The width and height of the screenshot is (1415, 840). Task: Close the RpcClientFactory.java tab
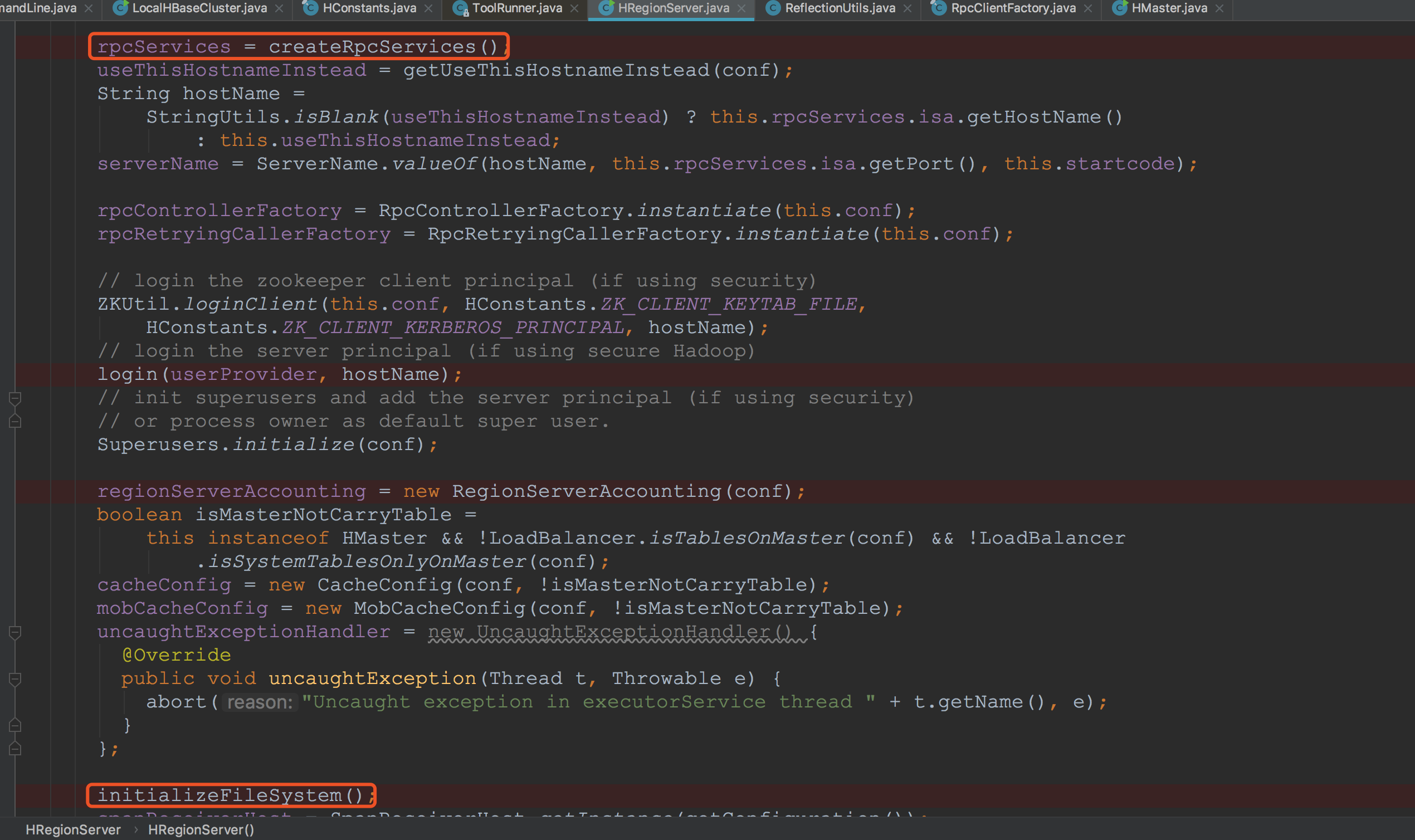(1088, 8)
